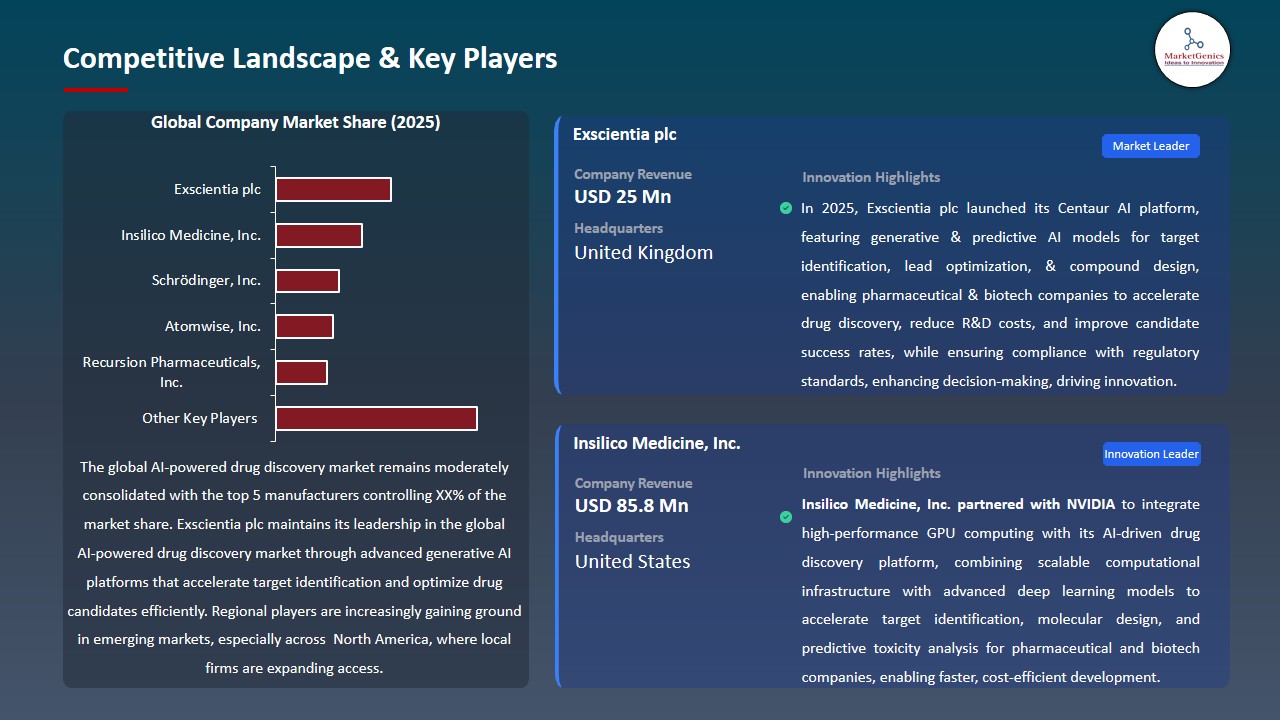1280x720 pixels.
Task: Click the chart title Global Company Market Share (2025)
Action: click(295, 122)
